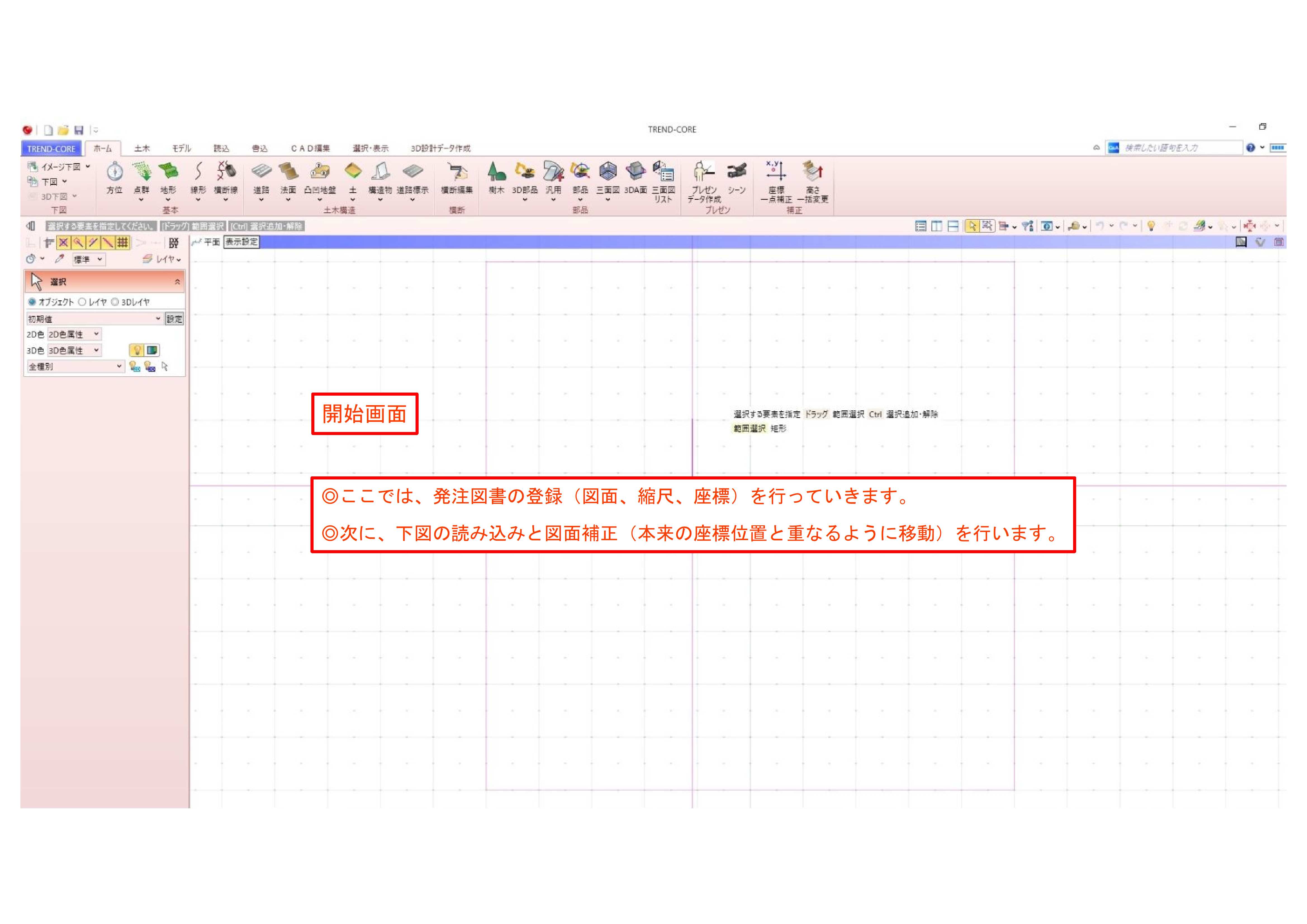Switch to the 土木 ribbon tab
Screen dimensions: 1307x924
(142, 149)
